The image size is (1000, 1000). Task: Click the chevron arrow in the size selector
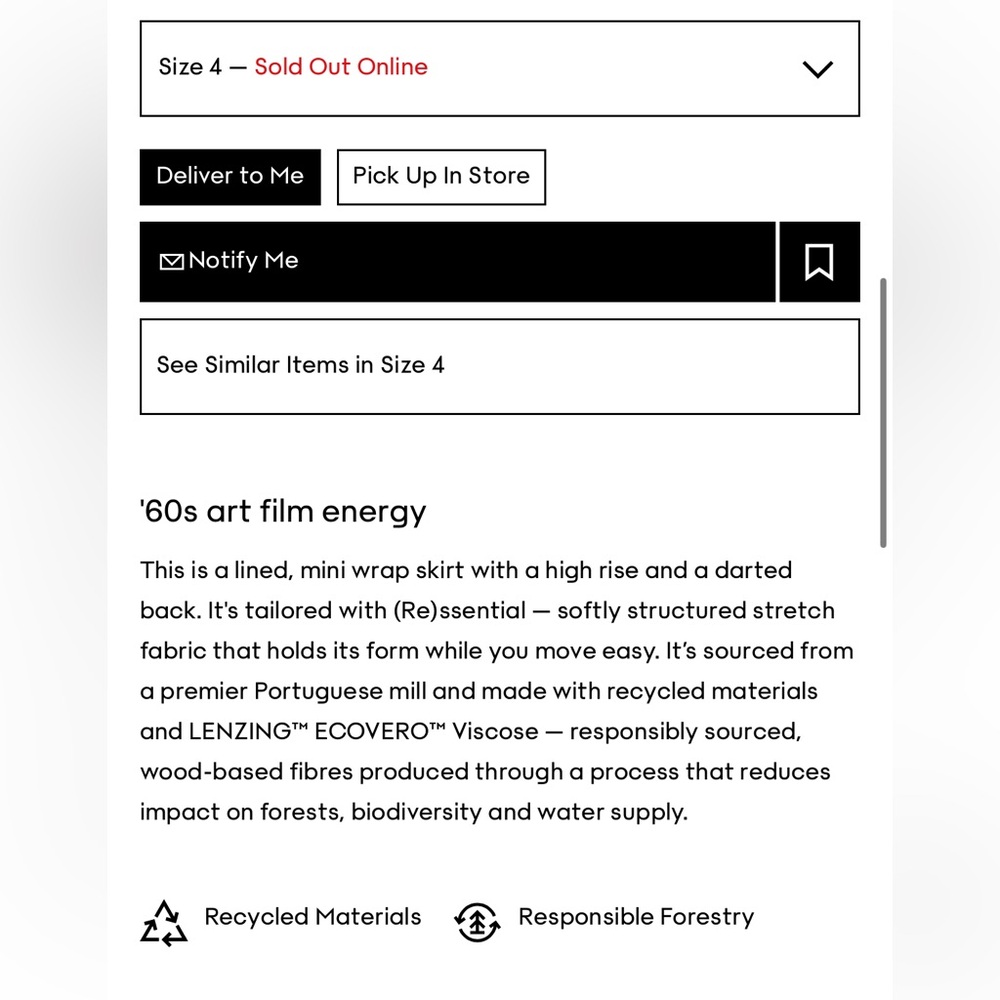click(818, 69)
